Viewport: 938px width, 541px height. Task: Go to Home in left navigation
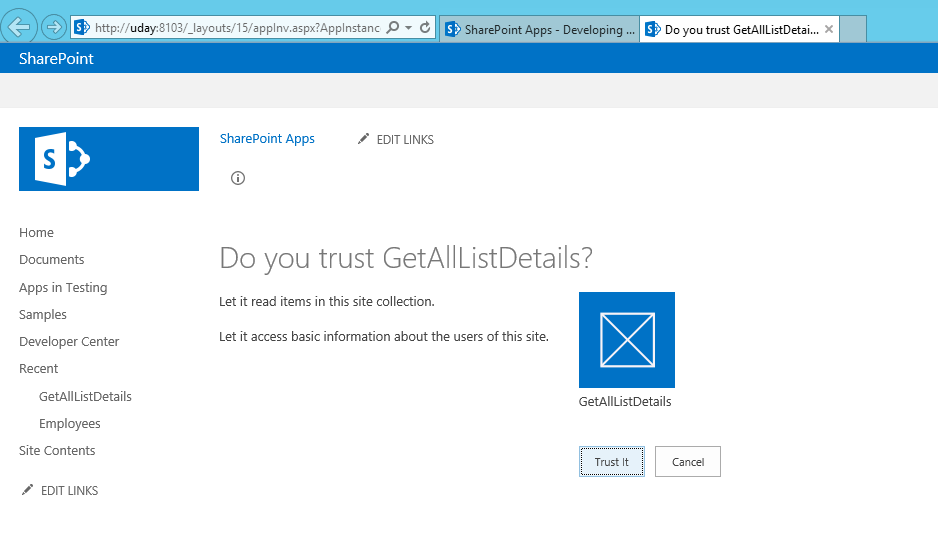[x=36, y=232]
